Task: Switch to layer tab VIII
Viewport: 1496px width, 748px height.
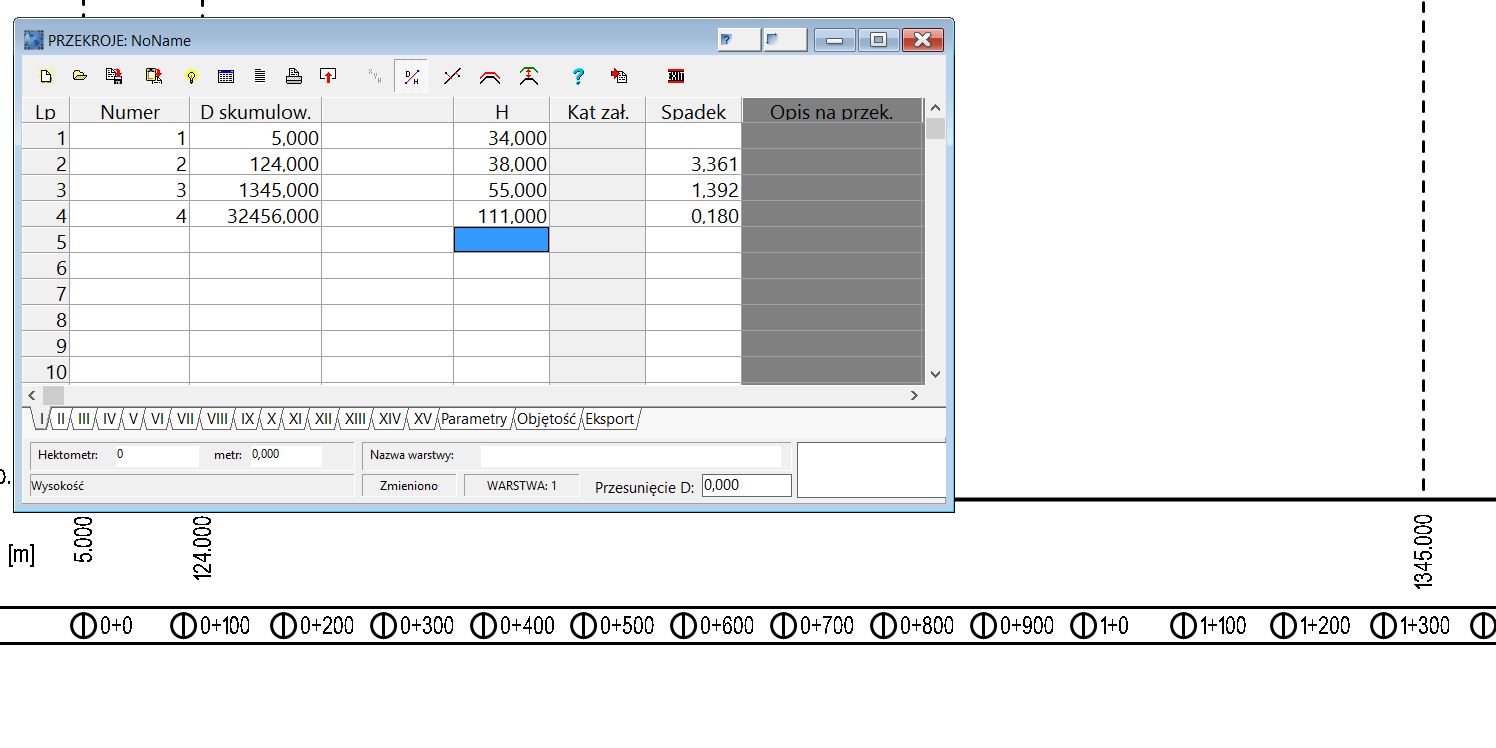Action: point(217,419)
